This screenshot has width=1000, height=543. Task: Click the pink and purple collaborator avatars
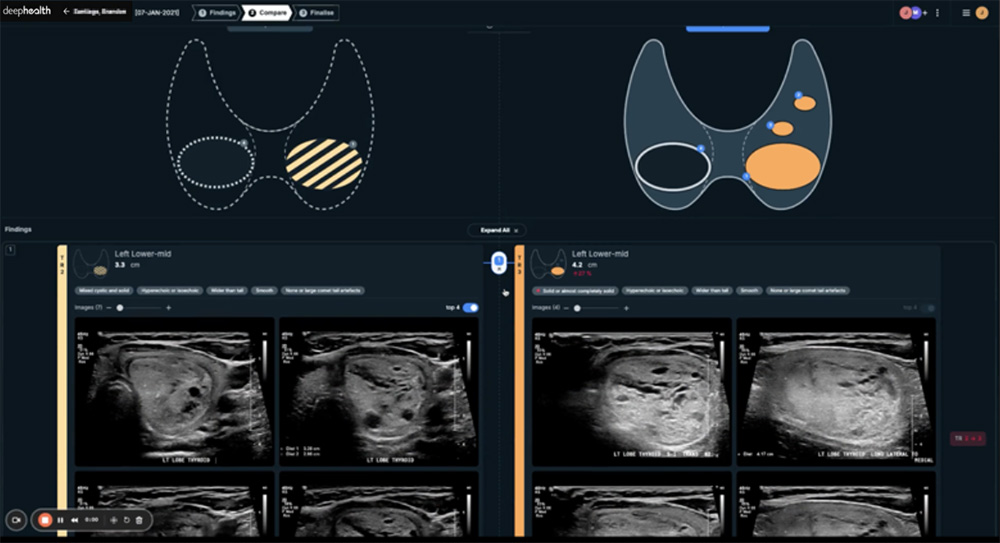910,13
